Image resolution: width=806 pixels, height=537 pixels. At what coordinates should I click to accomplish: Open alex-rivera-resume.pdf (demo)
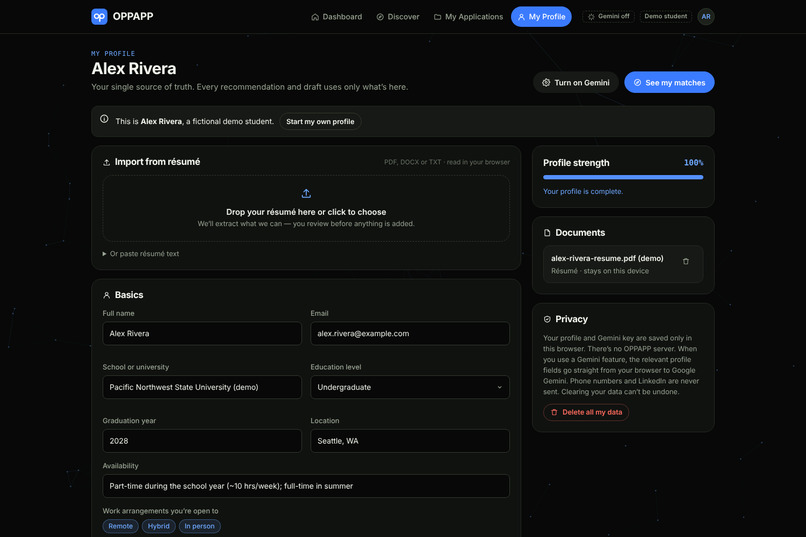tap(607, 258)
